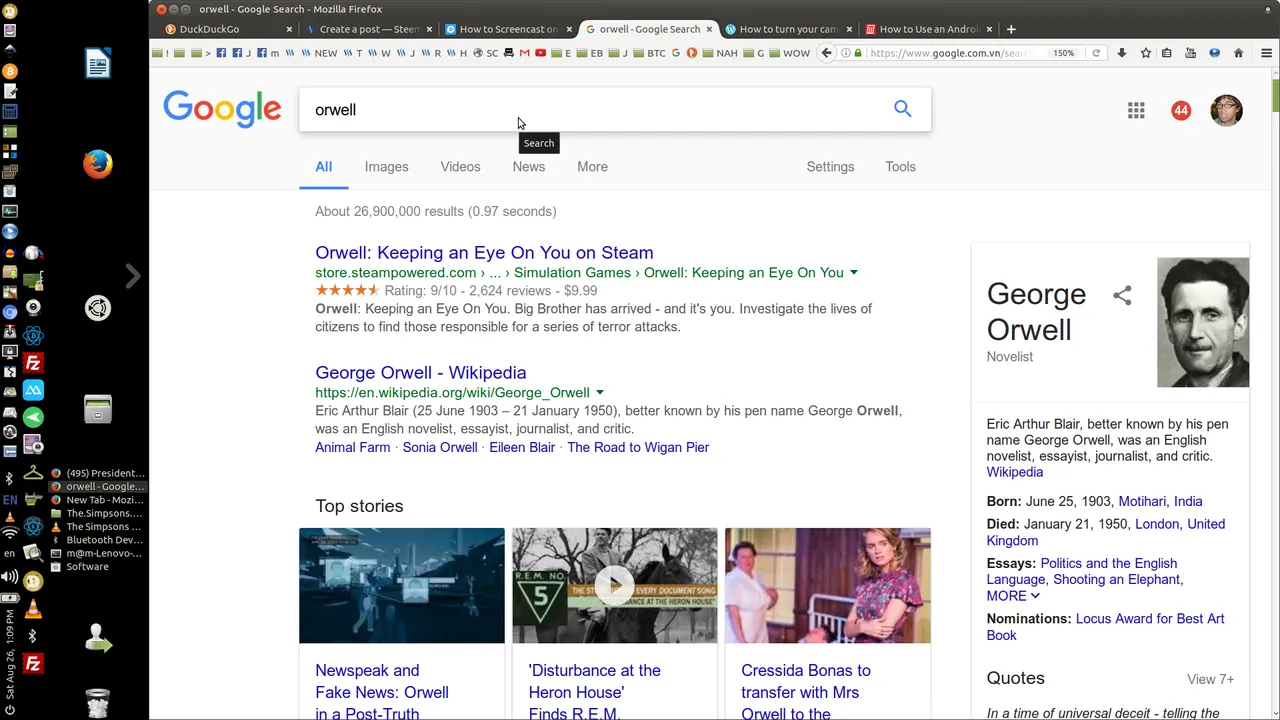
Task: Open the user switch desktop icon
Action: point(98,638)
